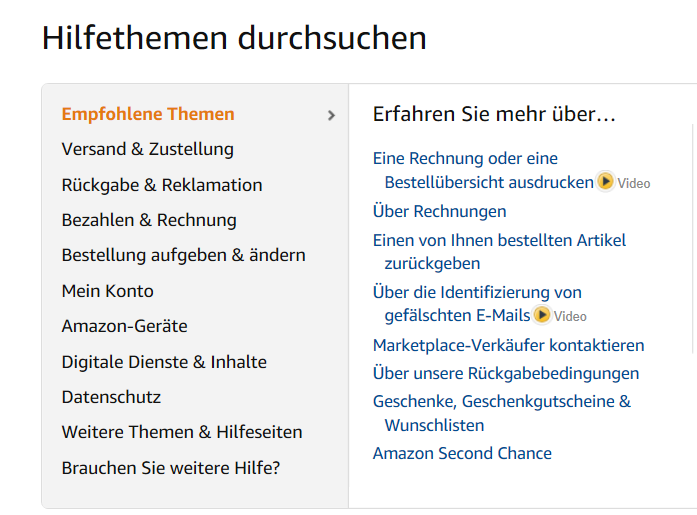Open the Über Rechnungen link
Image resolution: width=697 pixels, height=515 pixels.
[440, 212]
